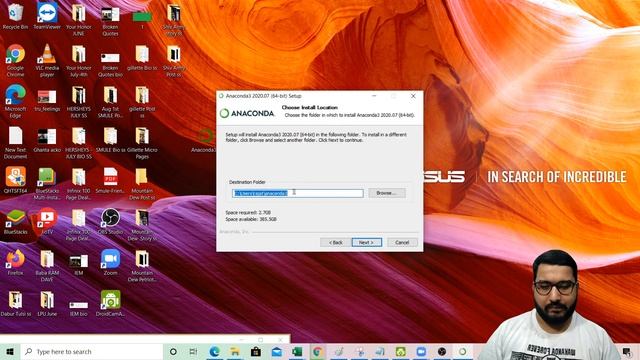Switch to OBS Studio on the taskbar

442,351
